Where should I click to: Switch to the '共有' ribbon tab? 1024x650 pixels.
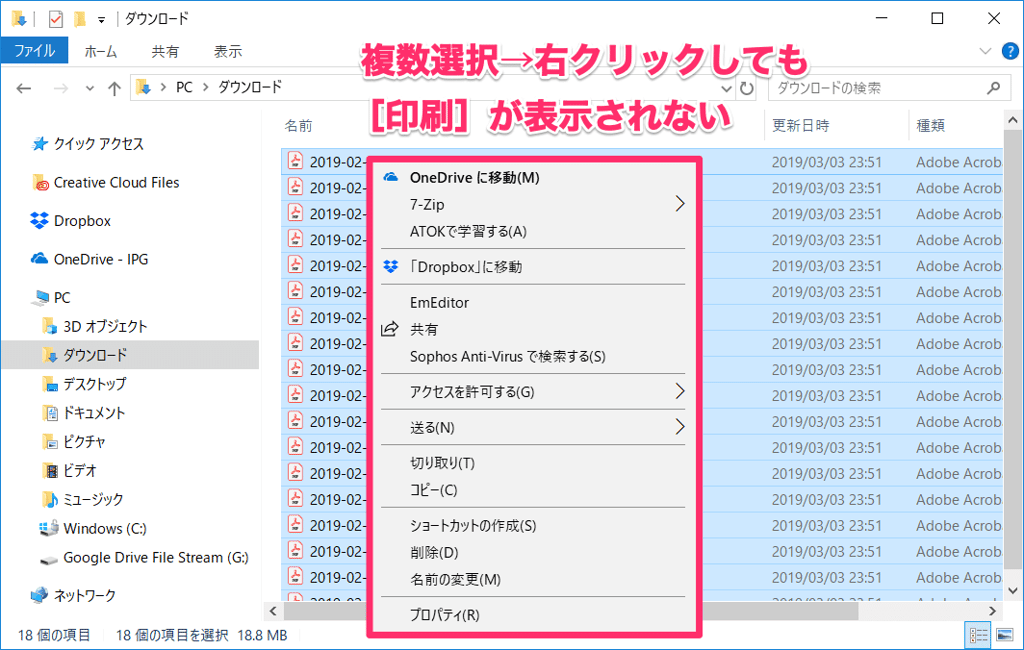point(165,51)
